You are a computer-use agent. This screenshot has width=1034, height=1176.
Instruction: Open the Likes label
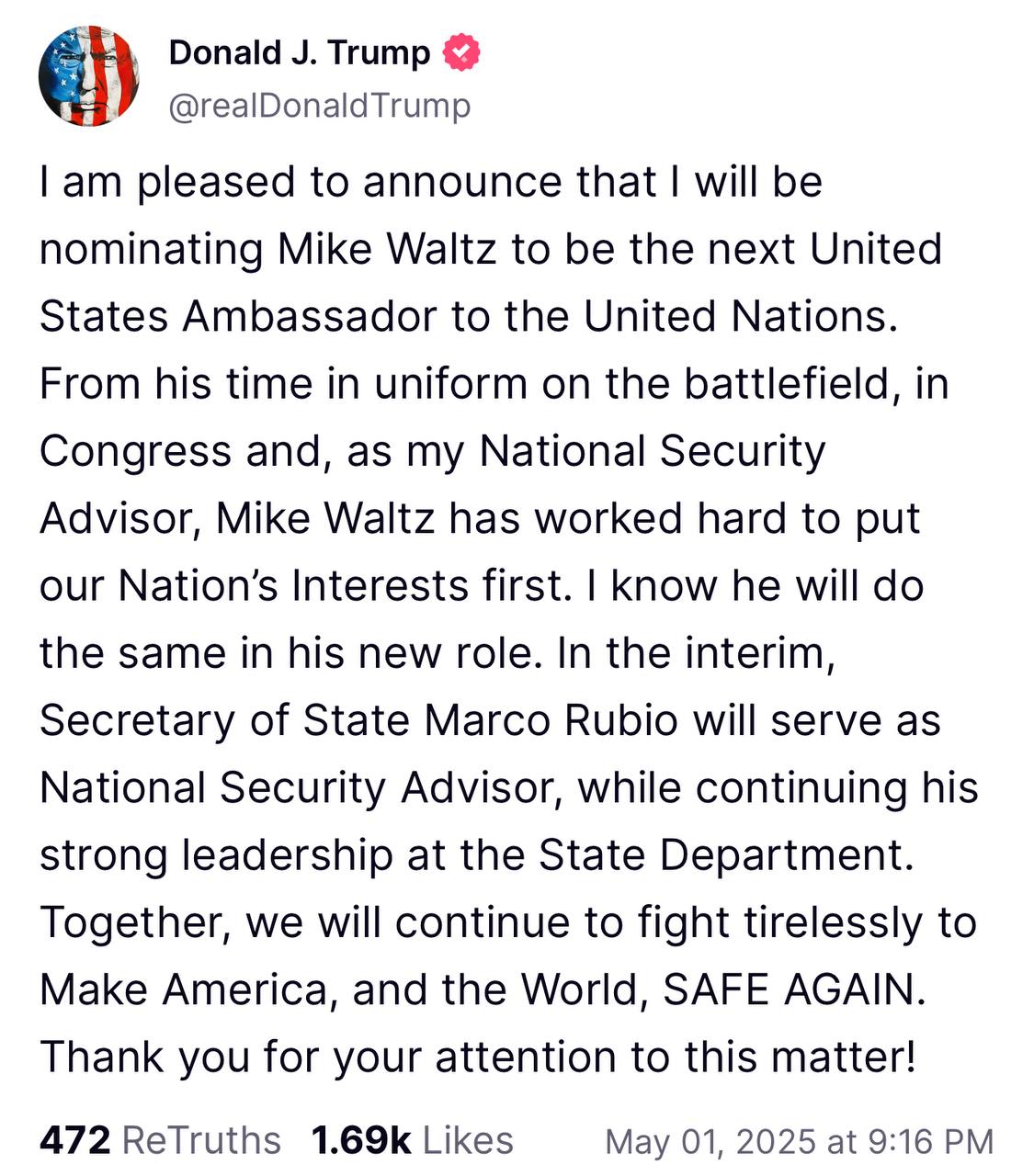468,1140
